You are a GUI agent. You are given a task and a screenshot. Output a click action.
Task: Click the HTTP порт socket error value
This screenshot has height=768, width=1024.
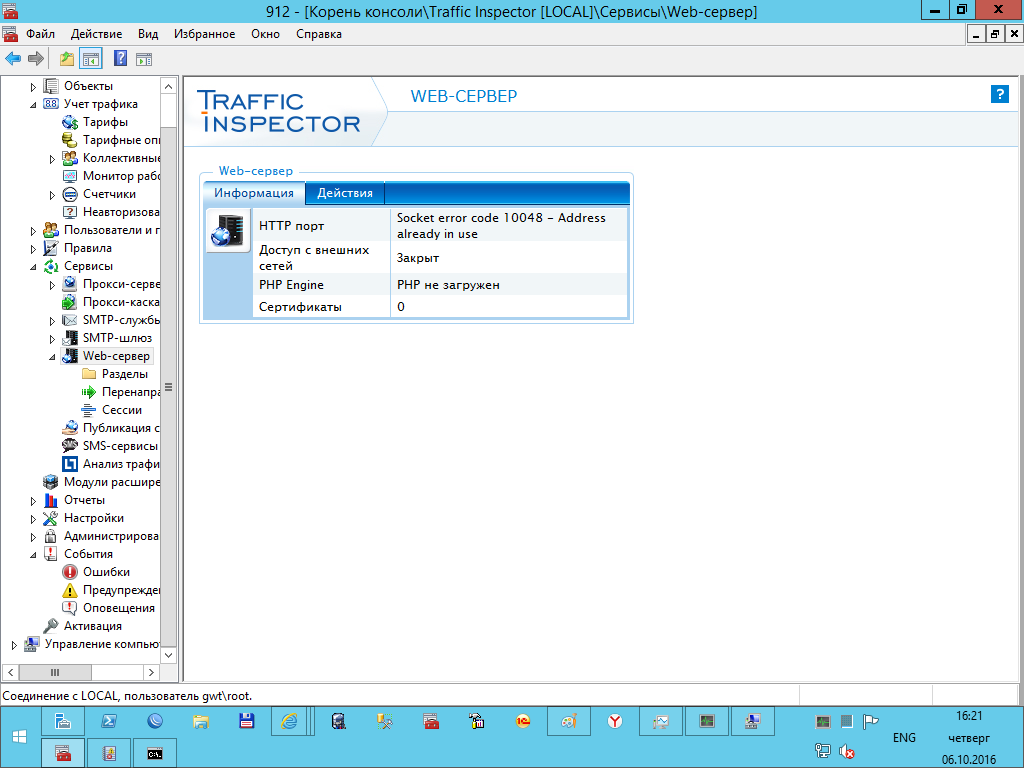[x=501, y=226]
